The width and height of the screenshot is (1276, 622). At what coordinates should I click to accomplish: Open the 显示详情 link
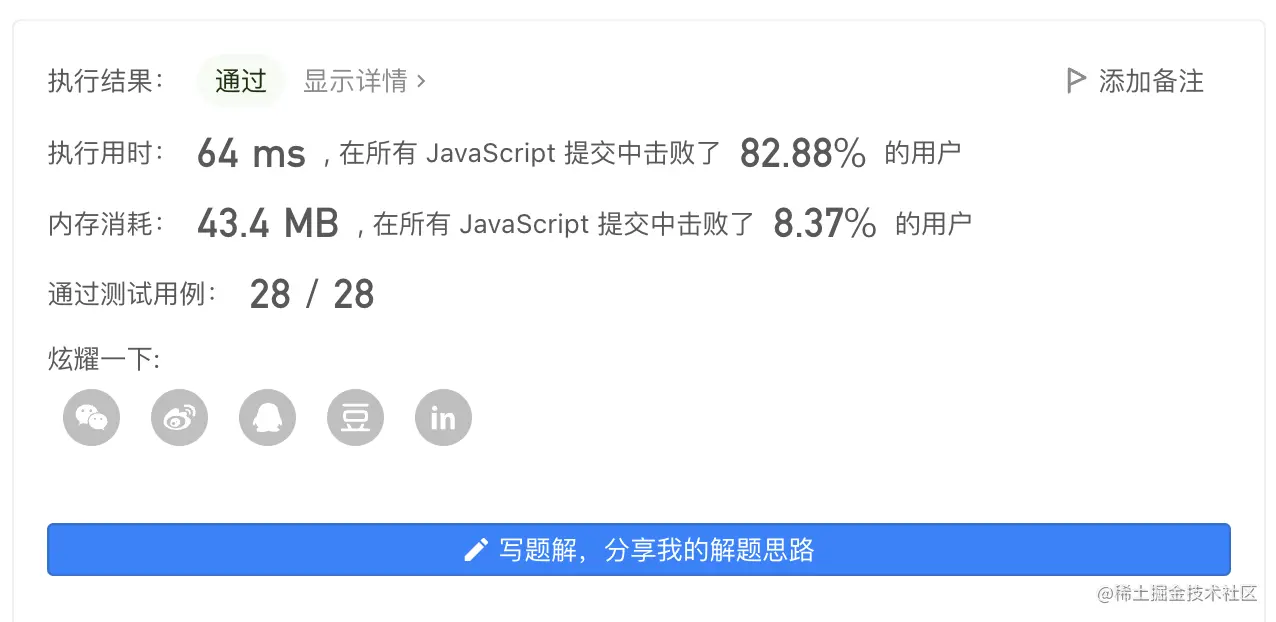(x=355, y=81)
